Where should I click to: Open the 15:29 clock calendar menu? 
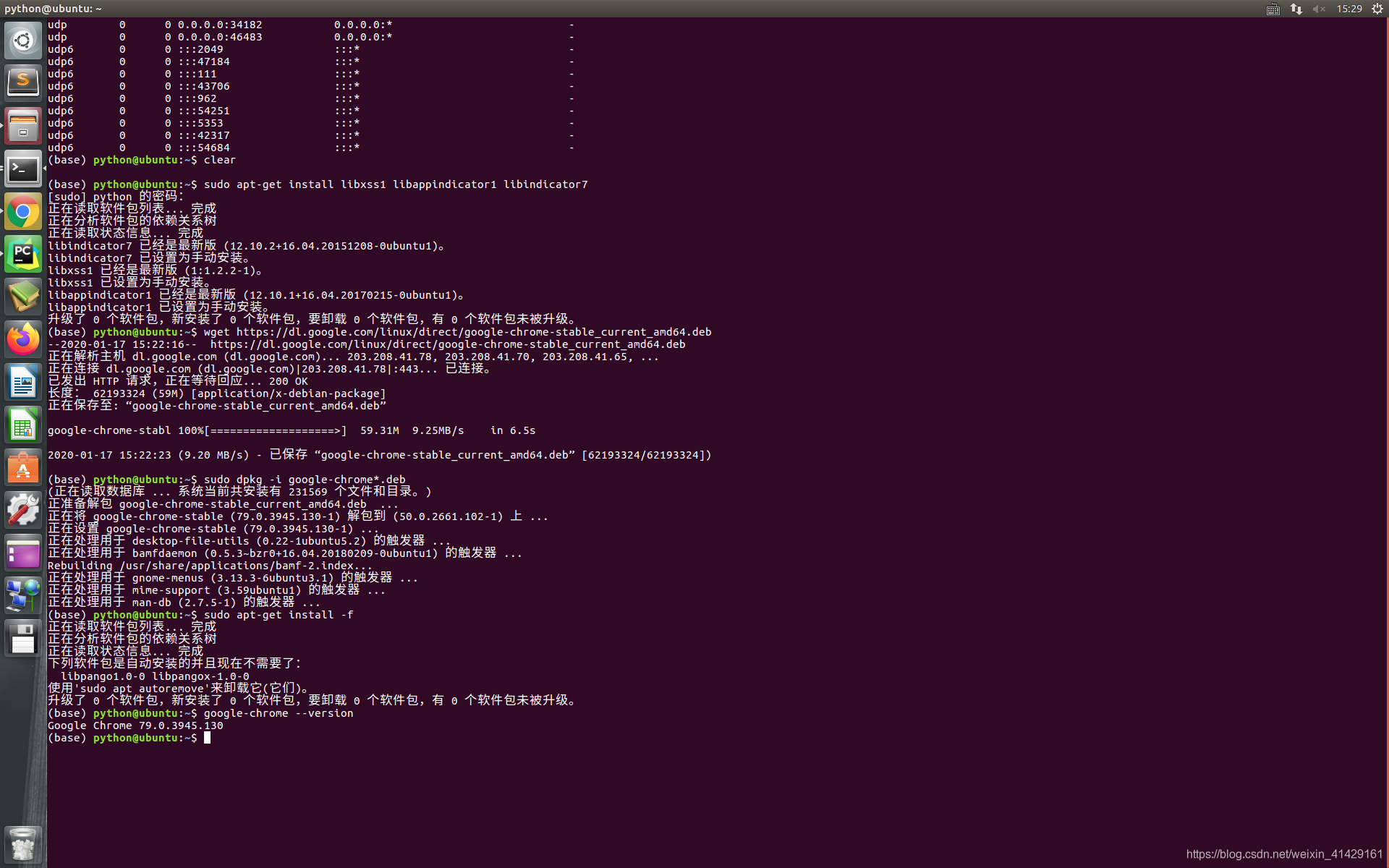click(1349, 9)
